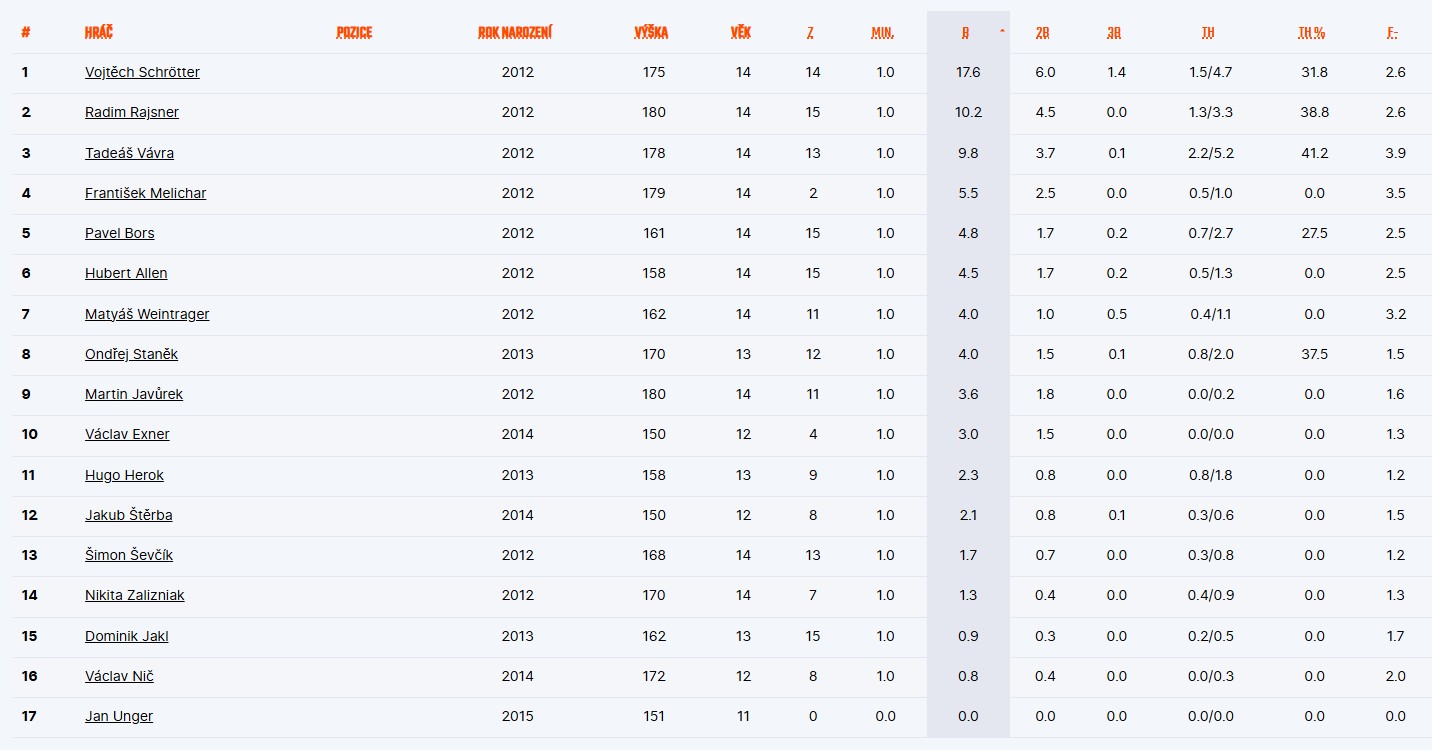Sort by ROK NAROZENÍ column header
The width and height of the screenshot is (1432, 750).
tap(515, 33)
